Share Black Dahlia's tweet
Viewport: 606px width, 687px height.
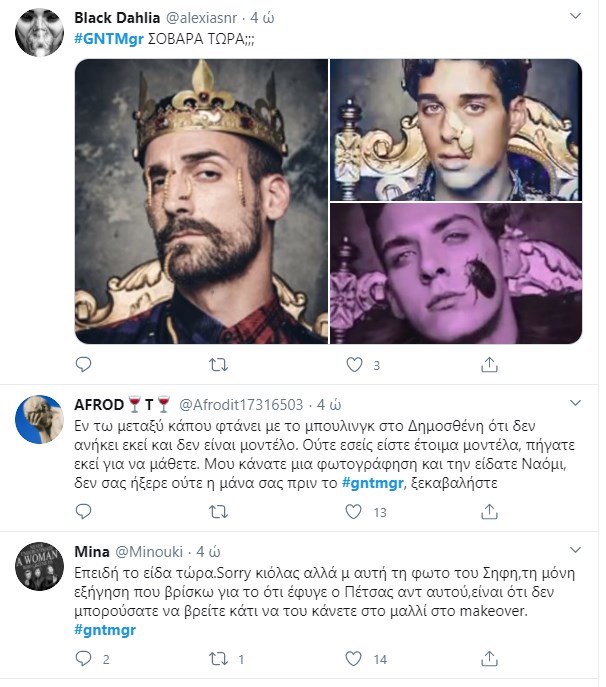coord(487,366)
